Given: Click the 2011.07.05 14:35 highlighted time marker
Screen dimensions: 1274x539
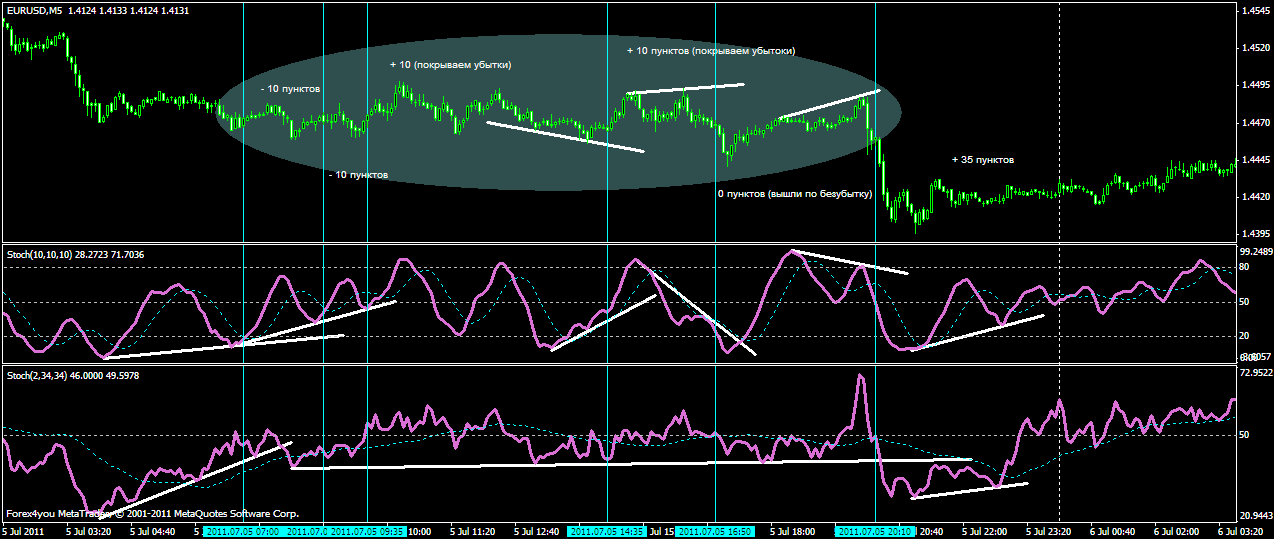Looking at the screenshot, I should coord(608,532).
